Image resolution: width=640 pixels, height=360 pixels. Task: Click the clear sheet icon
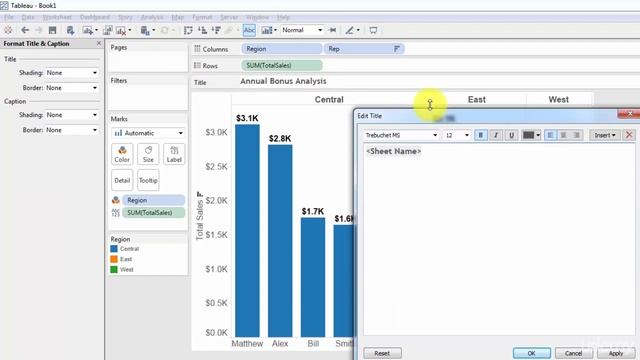[x=121, y=30]
